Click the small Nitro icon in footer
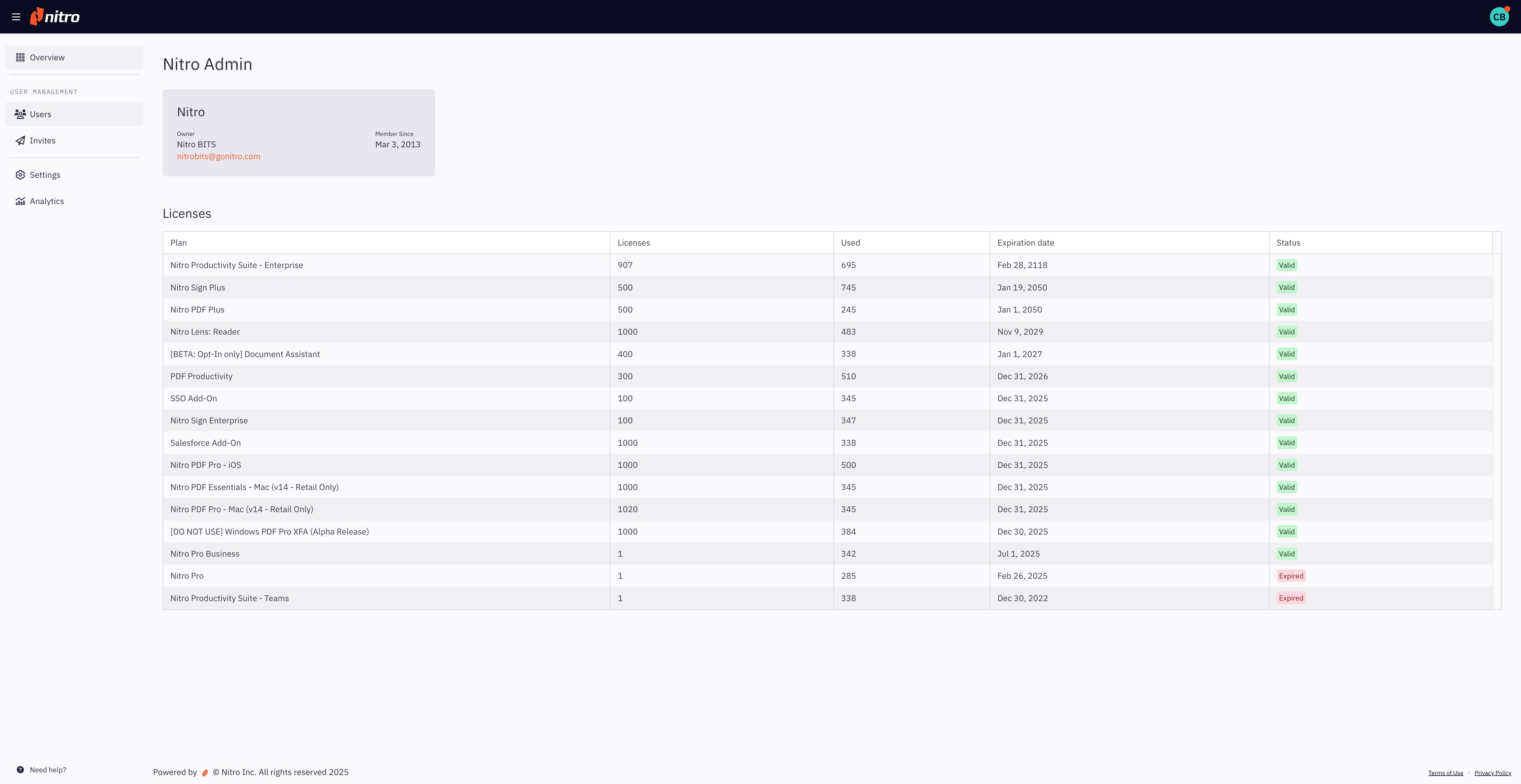 coord(205,773)
